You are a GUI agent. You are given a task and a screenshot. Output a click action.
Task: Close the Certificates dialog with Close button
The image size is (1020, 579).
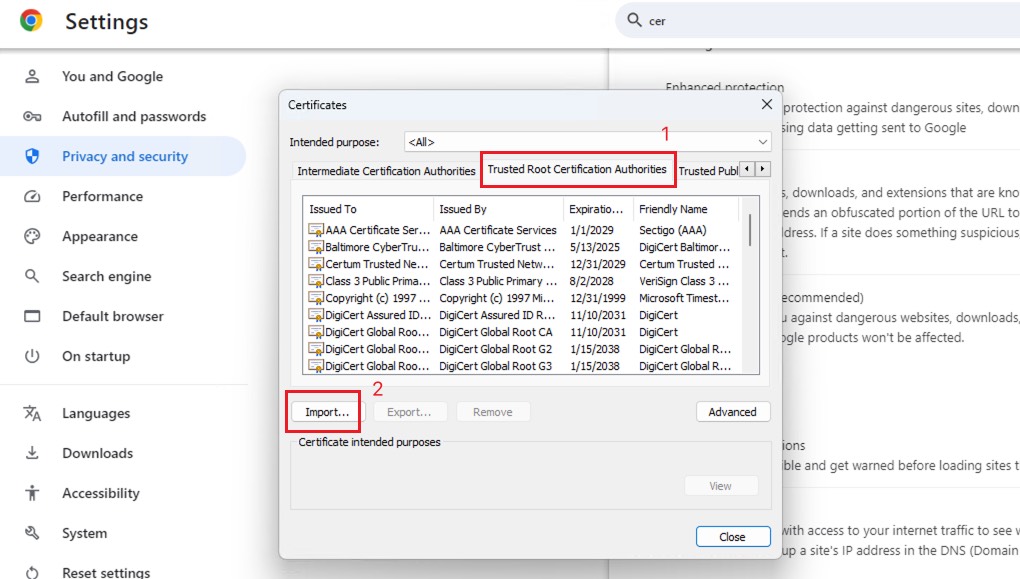[732, 537]
